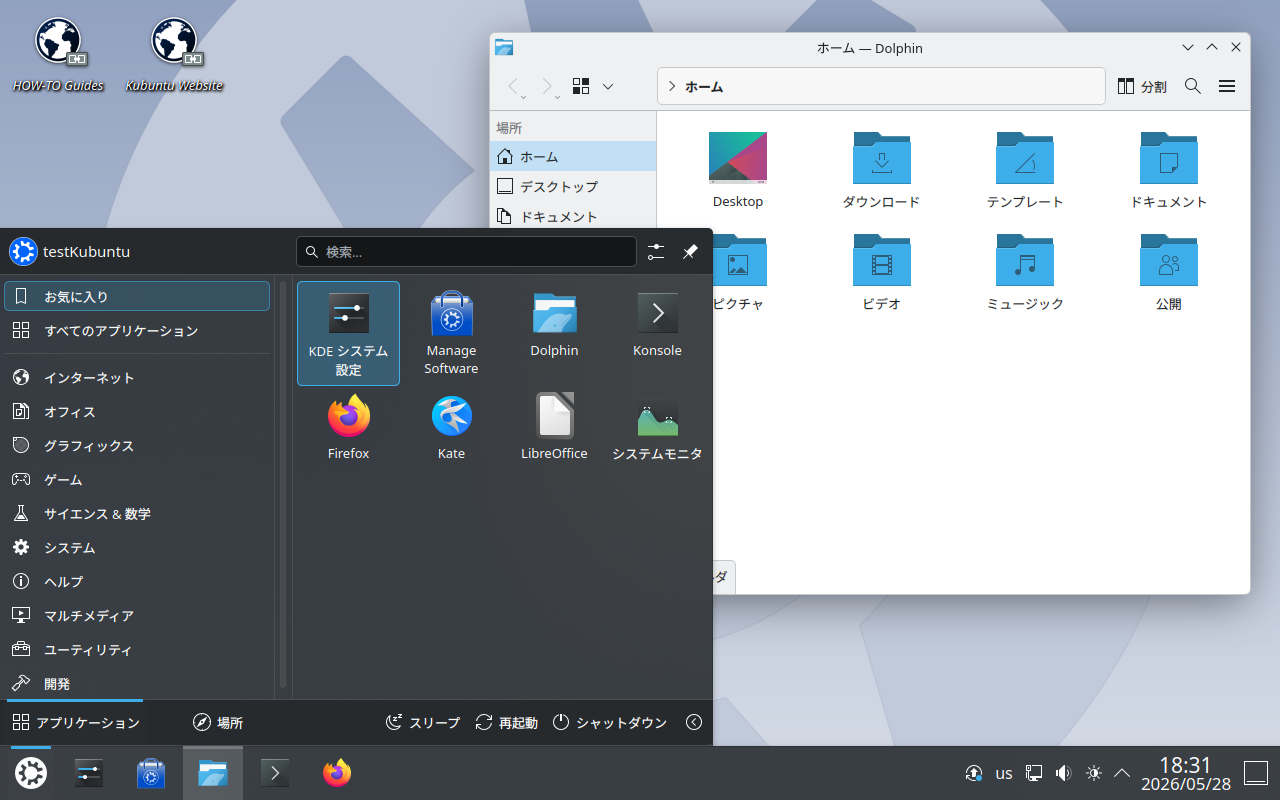Switch to the アプリケーション tab
This screenshot has height=800, width=1280.
coord(75,722)
